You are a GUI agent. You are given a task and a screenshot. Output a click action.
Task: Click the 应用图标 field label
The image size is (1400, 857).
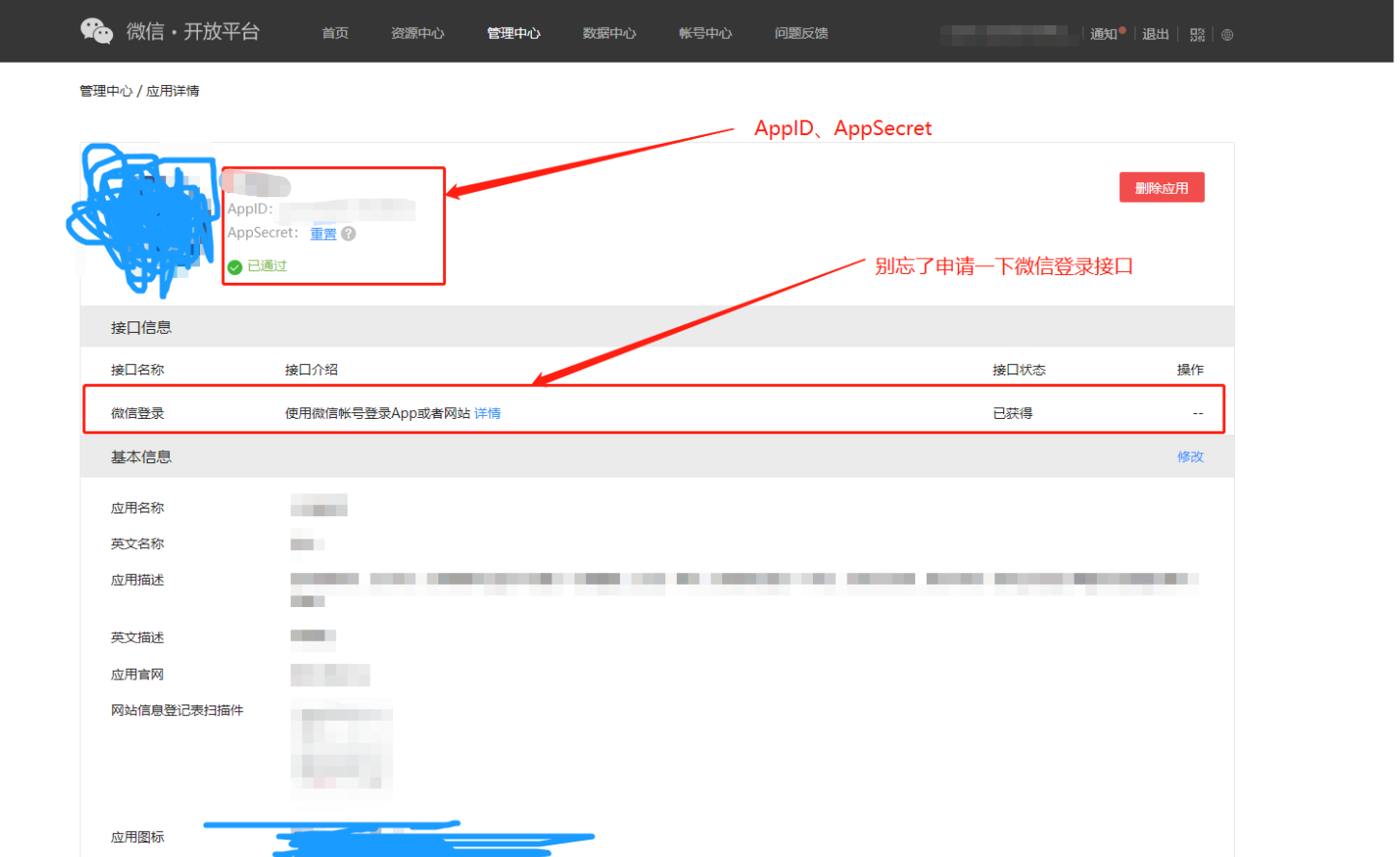coord(137,837)
